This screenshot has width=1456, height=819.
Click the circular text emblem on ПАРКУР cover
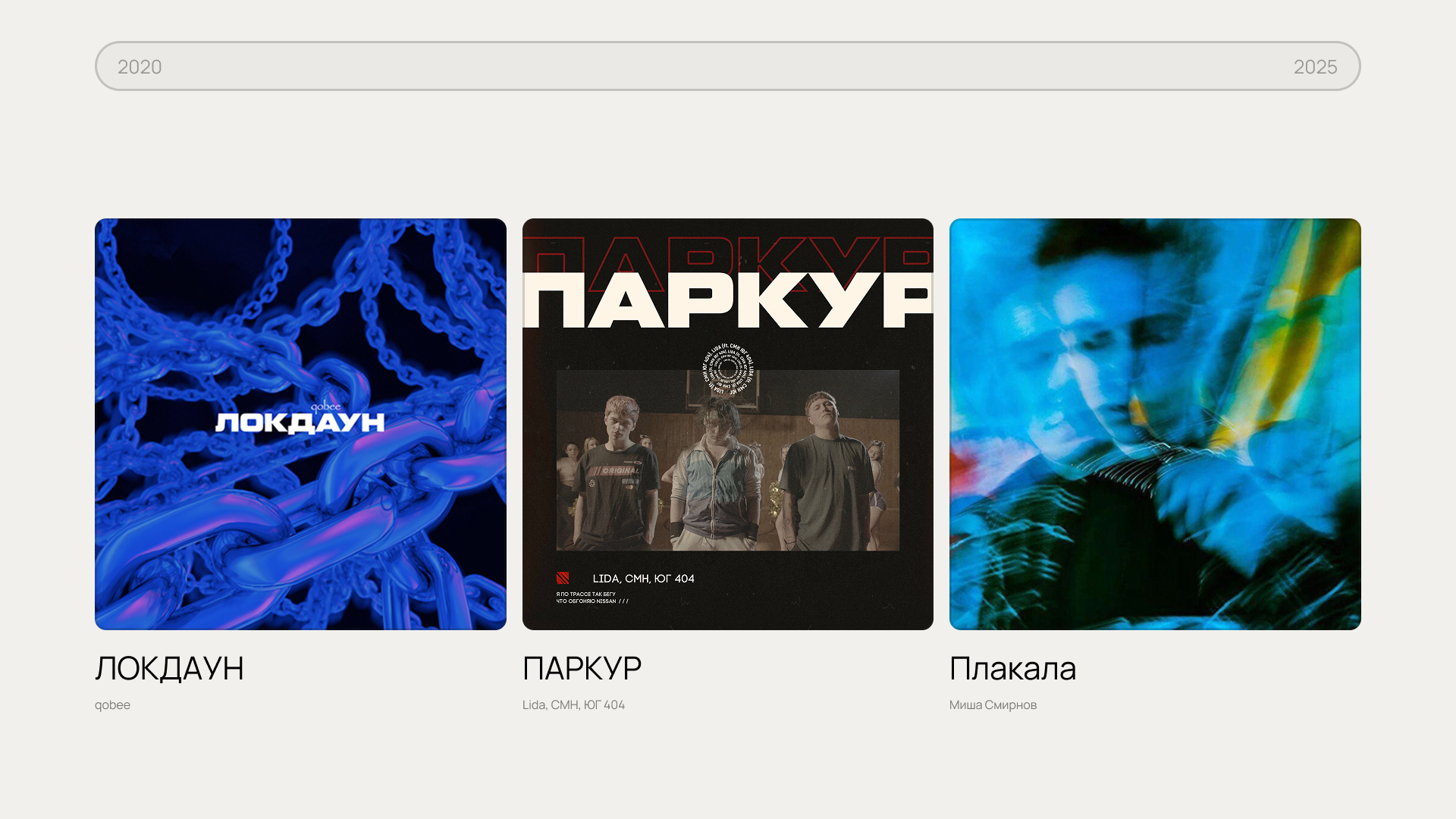(728, 369)
